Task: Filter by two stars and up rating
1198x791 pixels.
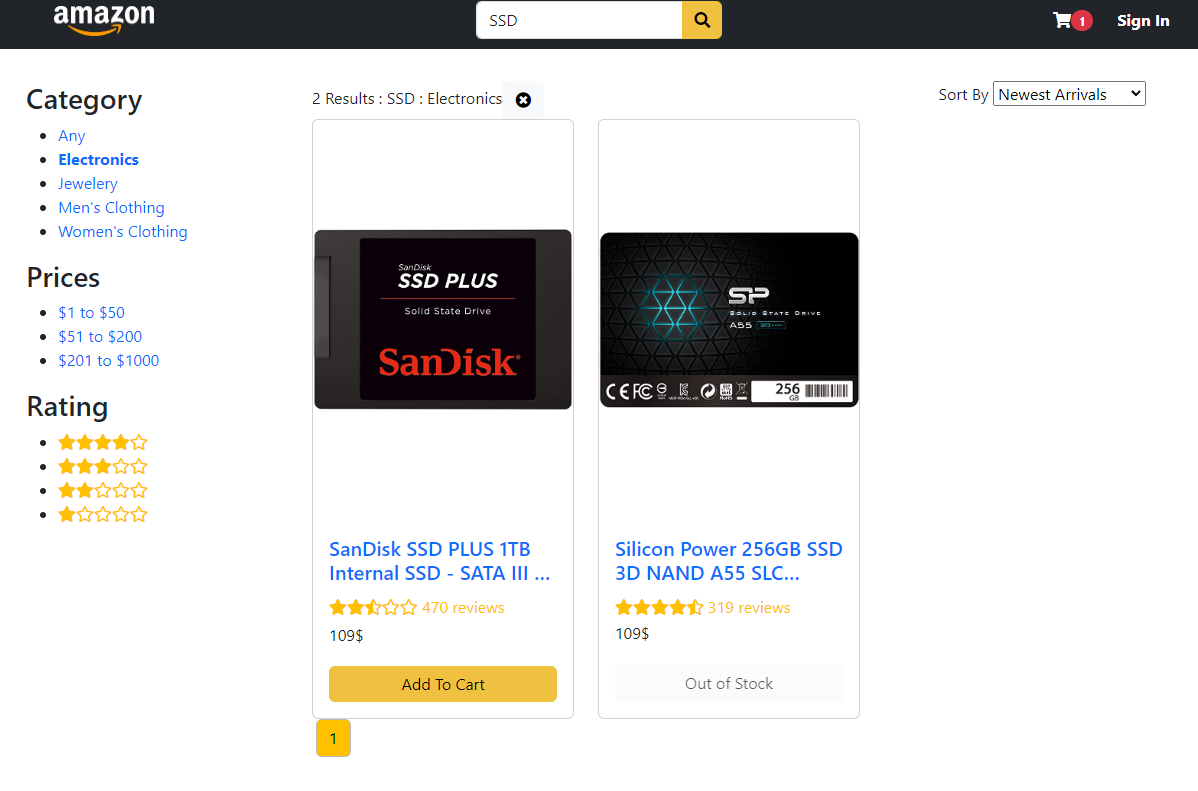Action: pos(102,491)
